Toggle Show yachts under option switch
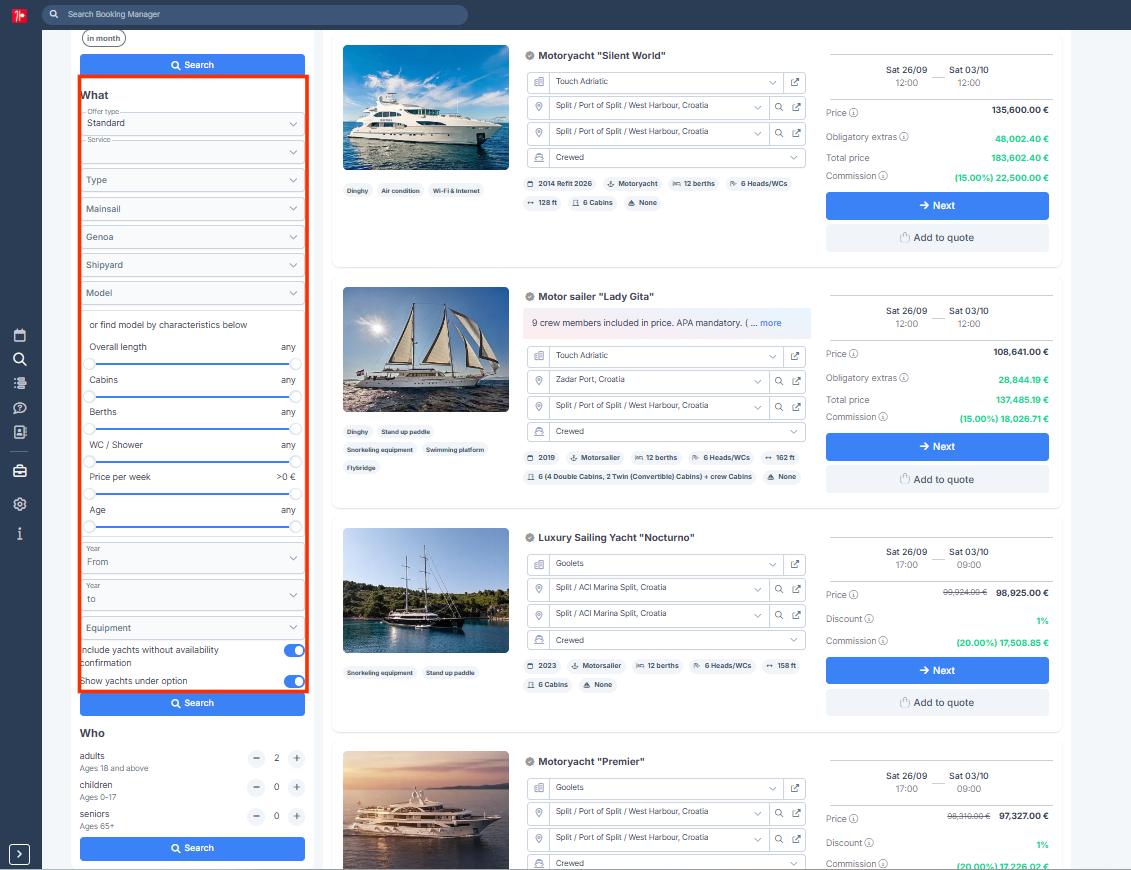This screenshot has width=1131, height=870. pos(294,682)
